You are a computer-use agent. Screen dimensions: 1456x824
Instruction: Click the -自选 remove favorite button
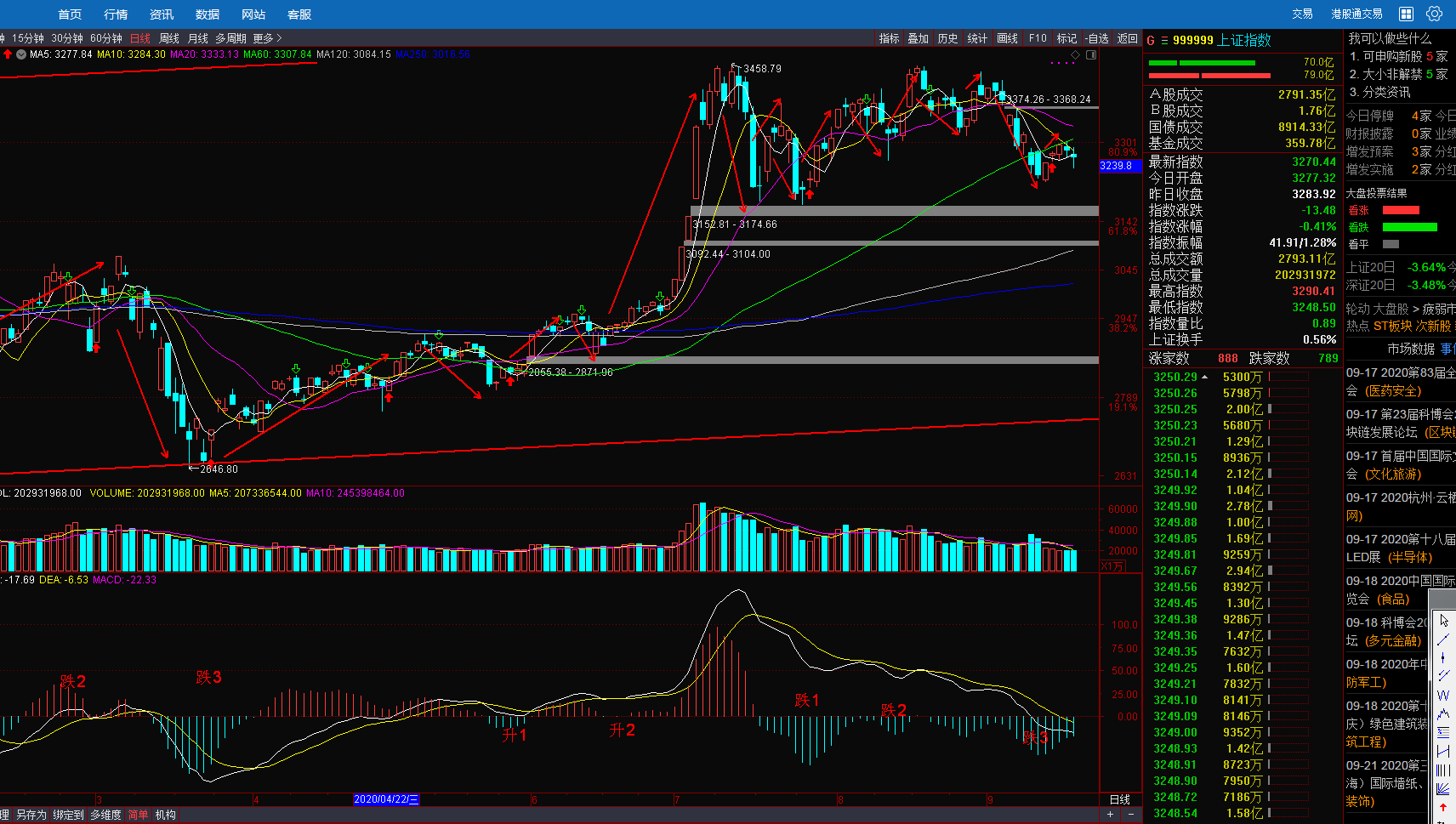pos(1097,38)
